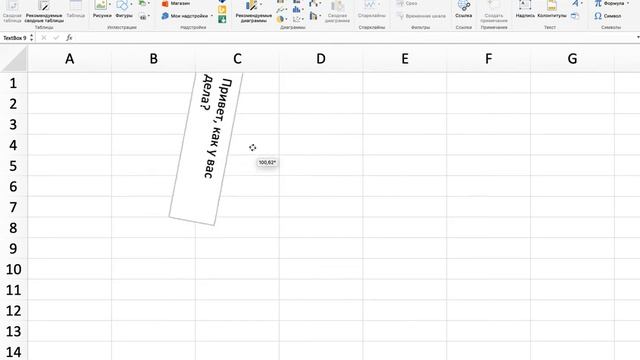
Task: Click the pie chart icon
Action: tap(280, 19)
